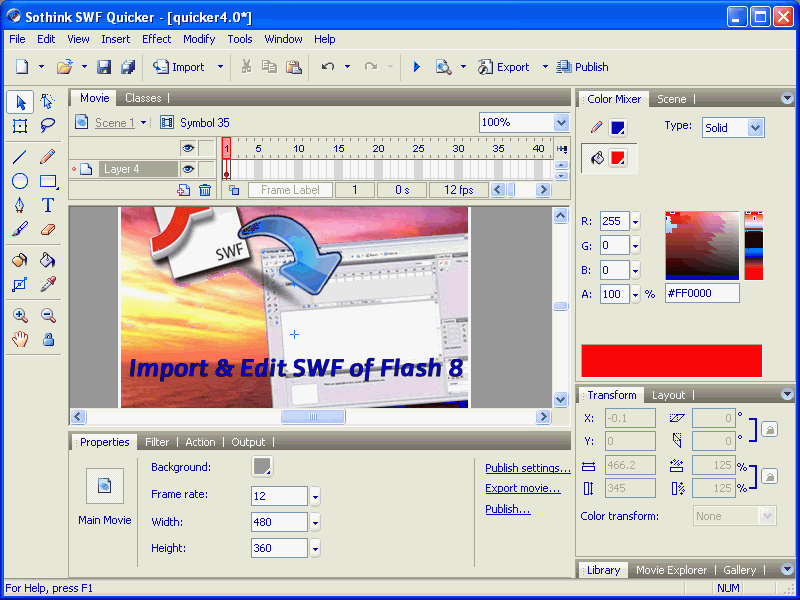This screenshot has width=800, height=600.
Task: Open the Publish settings link
Action: pyautogui.click(x=528, y=468)
